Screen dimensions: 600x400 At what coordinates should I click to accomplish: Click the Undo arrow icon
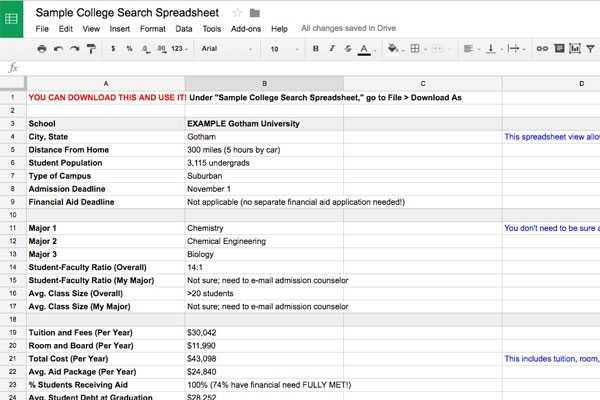tap(58, 48)
